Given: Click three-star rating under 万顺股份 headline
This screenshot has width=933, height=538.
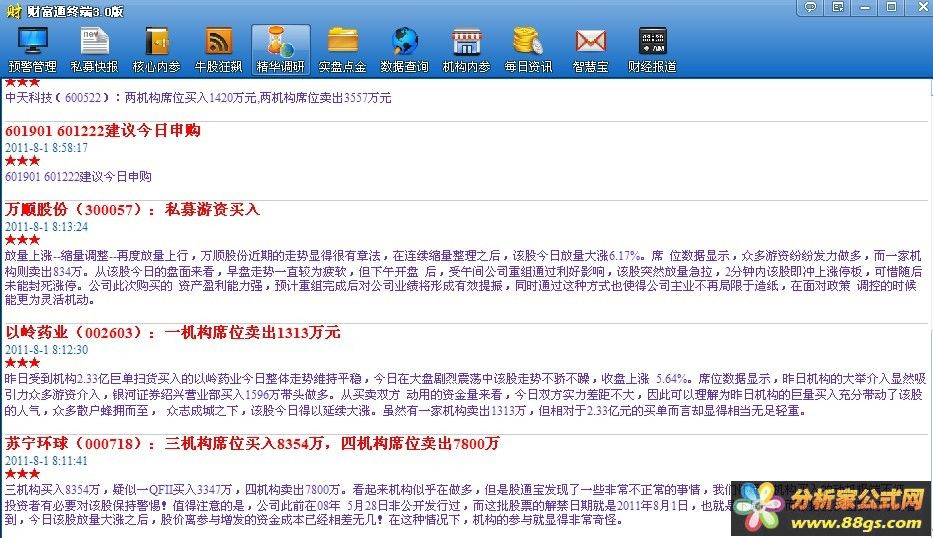Looking at the screenshot, I should pyautogui.click(x=23, y=240).
